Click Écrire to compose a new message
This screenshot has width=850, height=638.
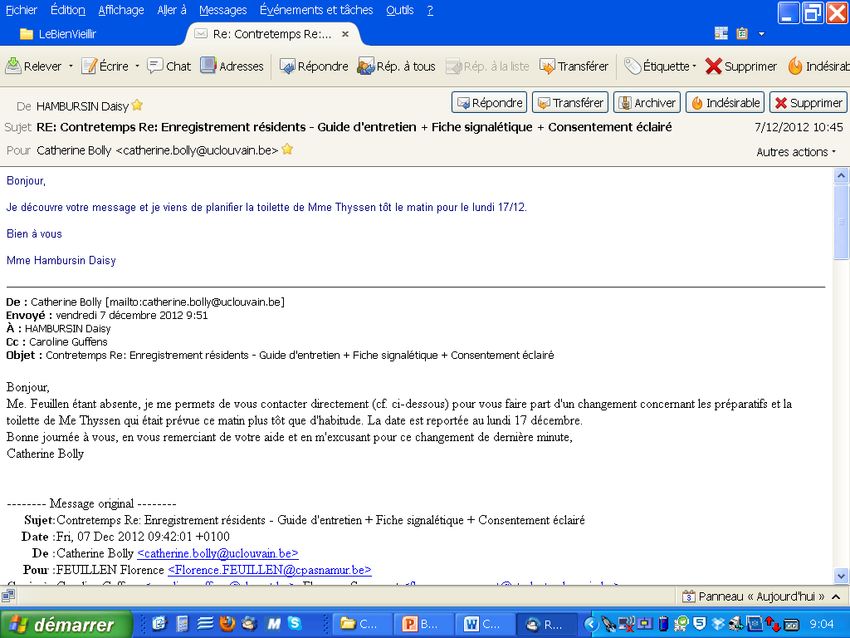(105, 66)
